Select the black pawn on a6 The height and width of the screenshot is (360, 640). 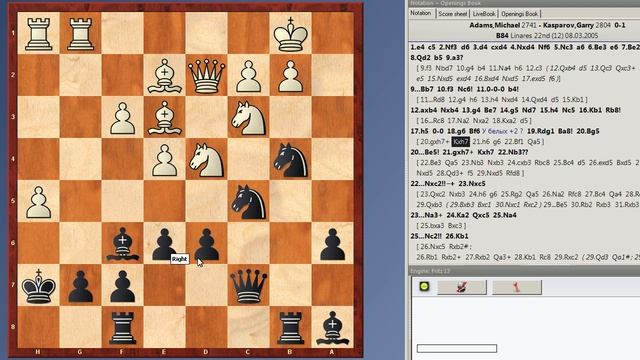coord(332,244)
